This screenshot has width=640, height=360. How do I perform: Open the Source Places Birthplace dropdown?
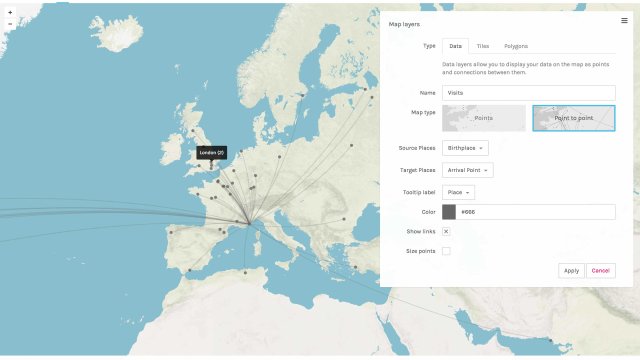(x=465, y=148)
